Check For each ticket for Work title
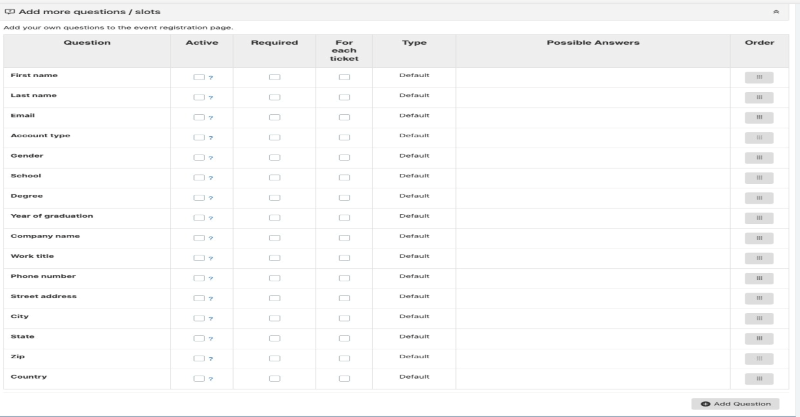This screenshot has height=417, width=800. point(344,258)
